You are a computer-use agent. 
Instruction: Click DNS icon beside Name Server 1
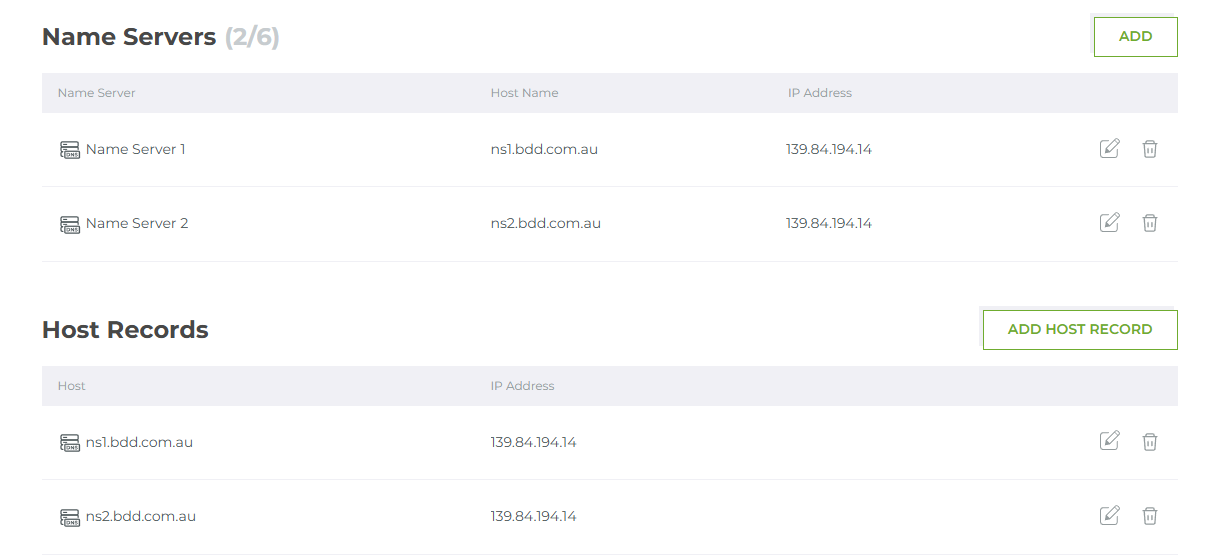click(69, 150)
